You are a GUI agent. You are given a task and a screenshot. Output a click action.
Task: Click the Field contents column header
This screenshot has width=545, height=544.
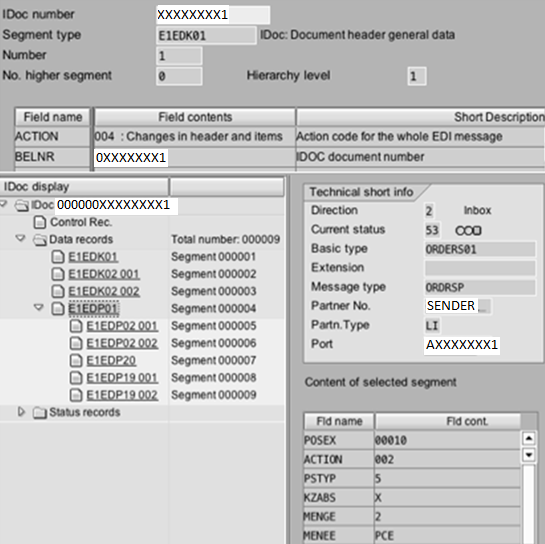195,117
